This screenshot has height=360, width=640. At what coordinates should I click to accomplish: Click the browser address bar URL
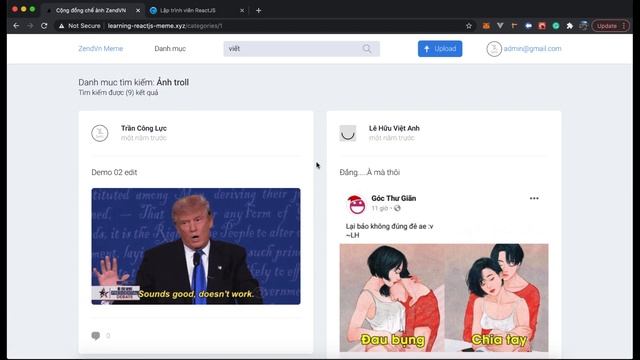165,26
